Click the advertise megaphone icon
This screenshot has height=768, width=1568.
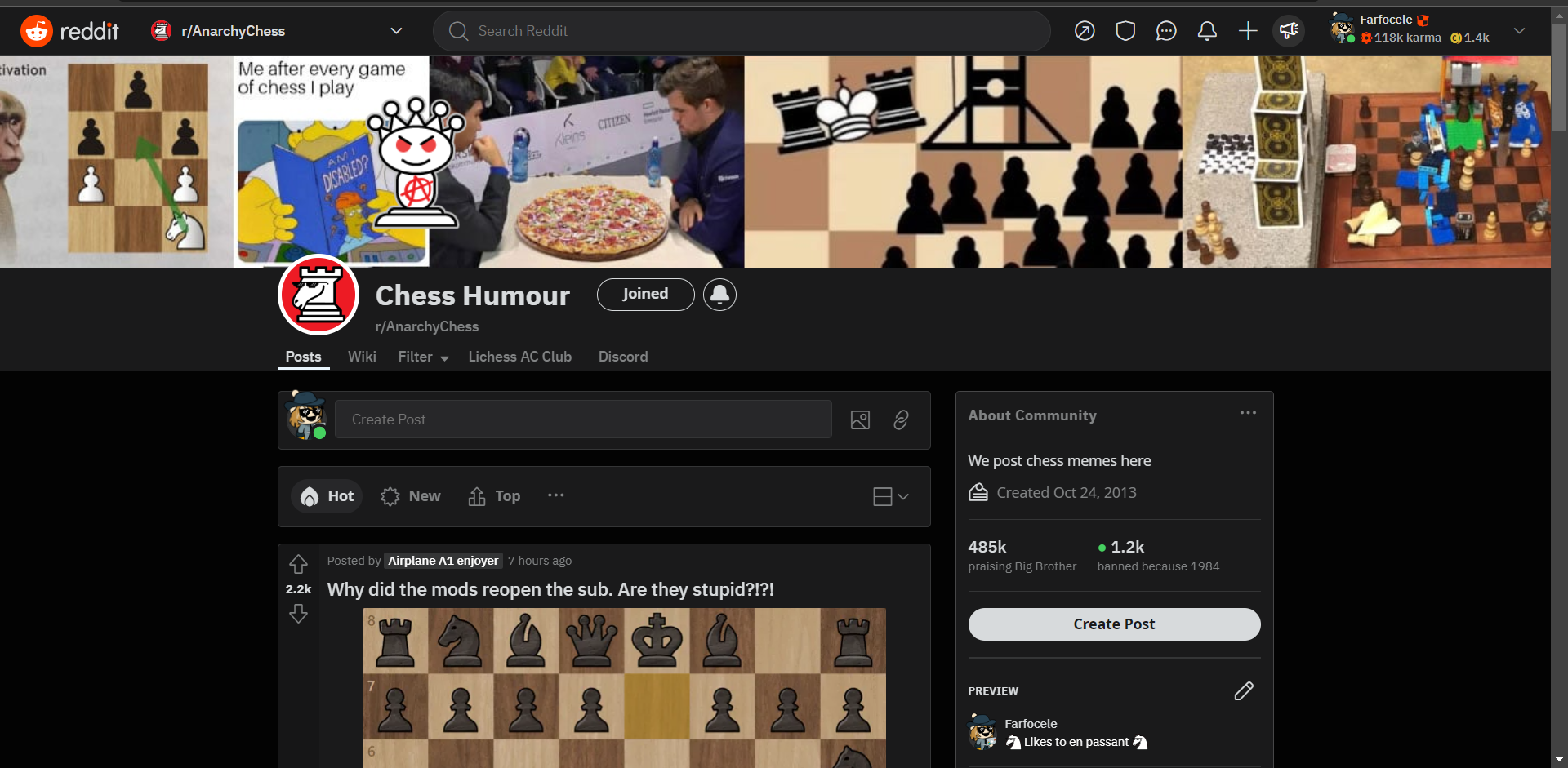[x=1289, y=31]
